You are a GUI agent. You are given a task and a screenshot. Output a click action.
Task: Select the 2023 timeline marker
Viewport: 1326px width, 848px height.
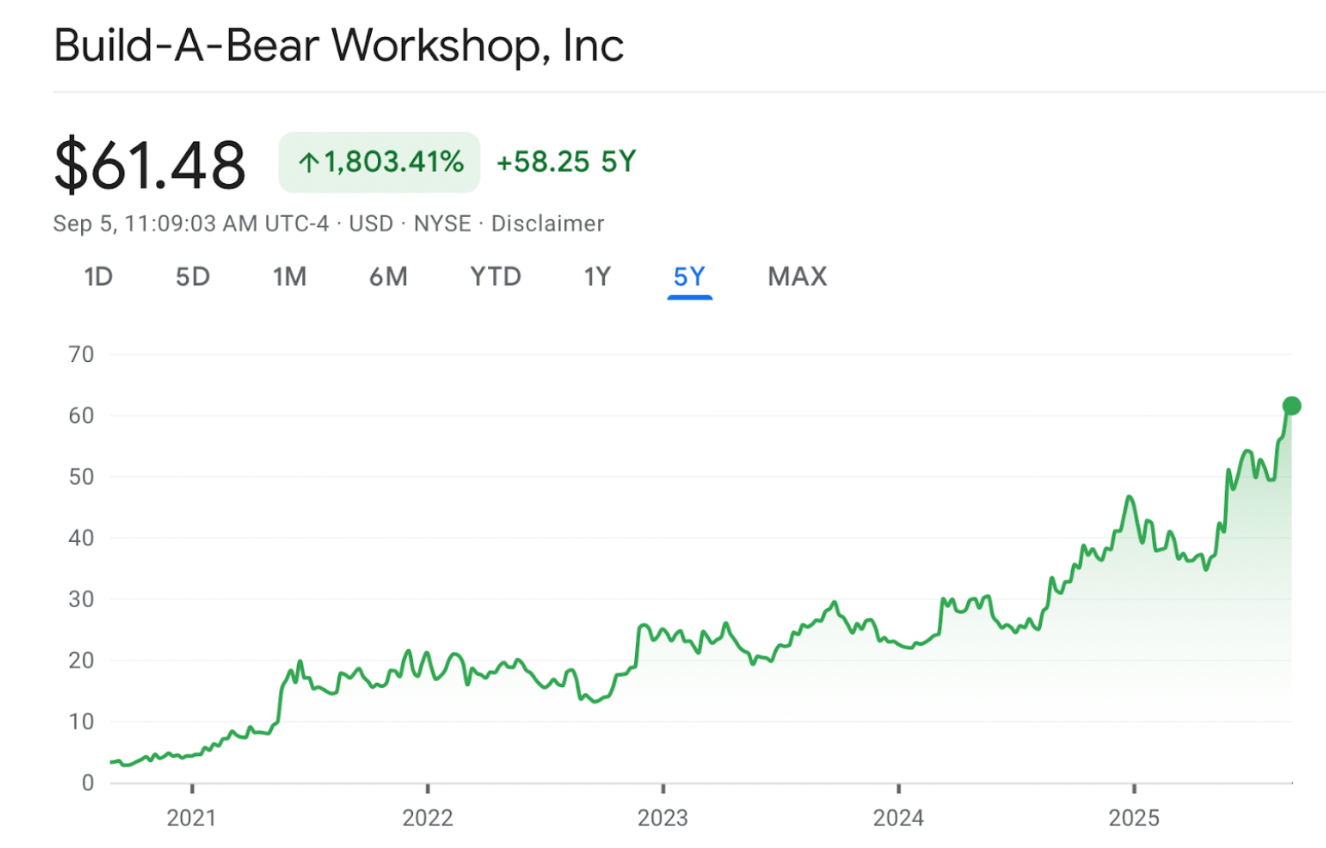[663, 818]
